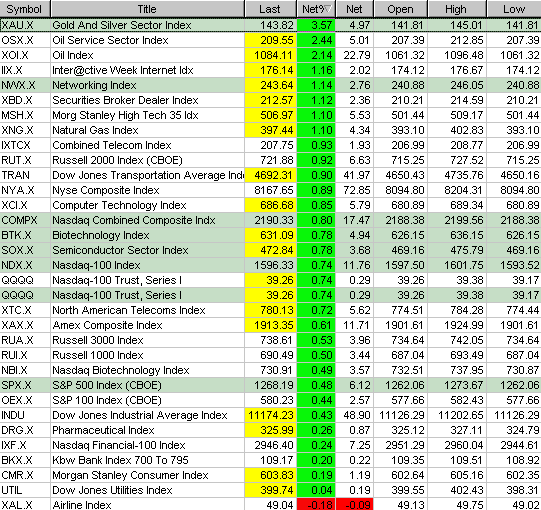Sort by the Last column header

[270, 9]
